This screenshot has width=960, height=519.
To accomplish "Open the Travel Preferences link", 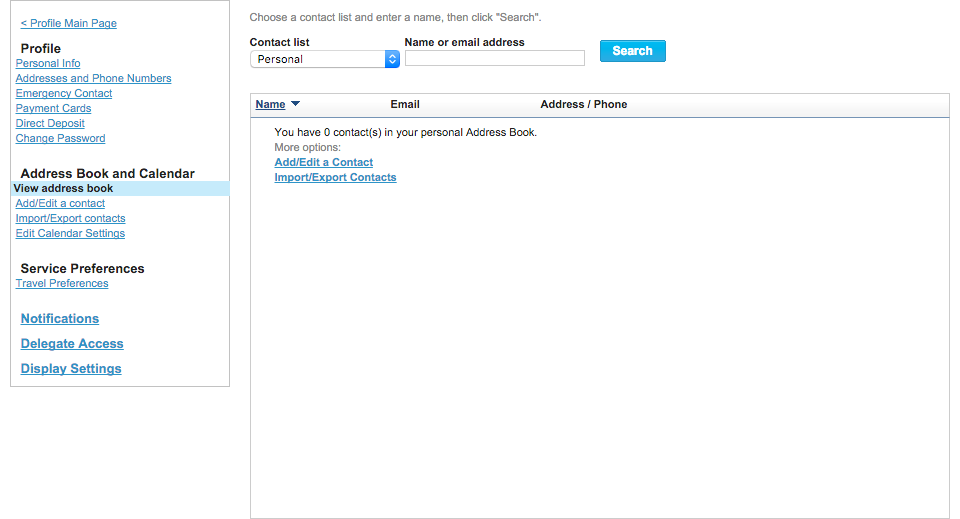I will click(62, 283).
